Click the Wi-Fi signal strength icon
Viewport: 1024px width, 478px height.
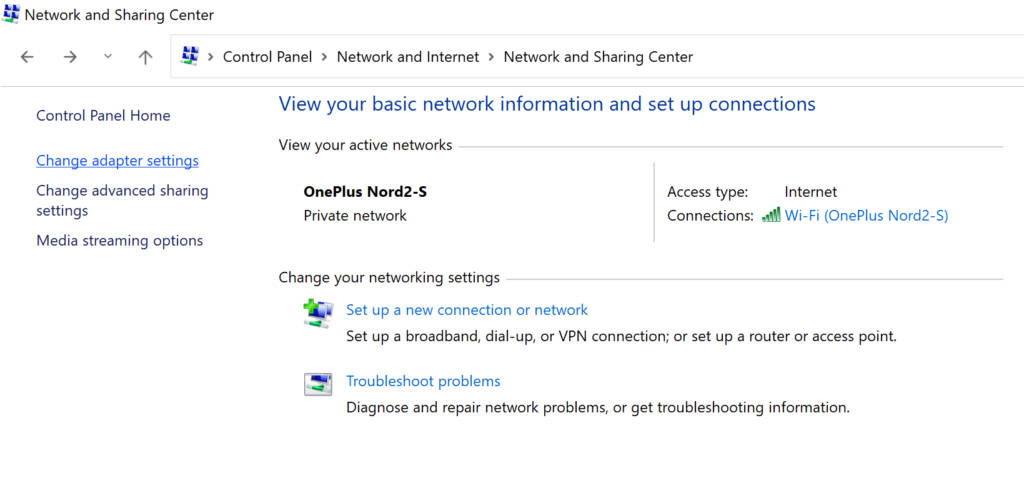click(x=771, y=215)
